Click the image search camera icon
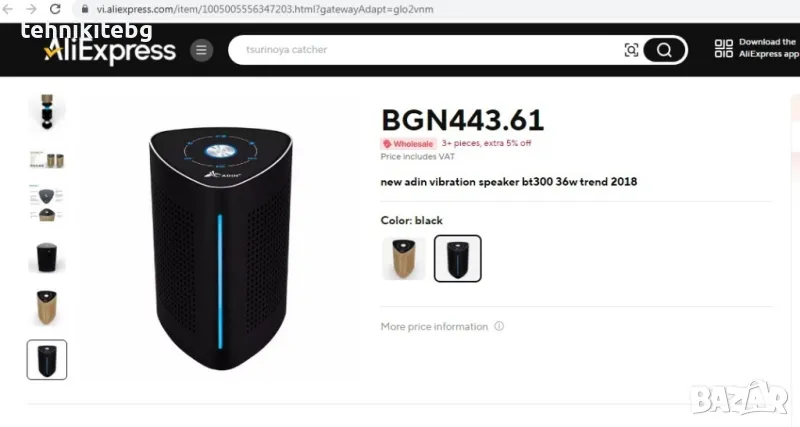The width and height of the screenshot is (800, 427). 631,50
